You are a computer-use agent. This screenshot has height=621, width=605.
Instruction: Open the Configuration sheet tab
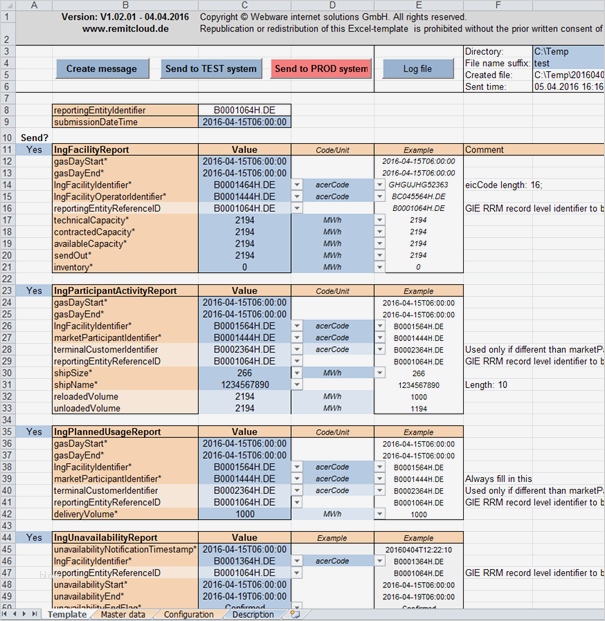[188, 614]
